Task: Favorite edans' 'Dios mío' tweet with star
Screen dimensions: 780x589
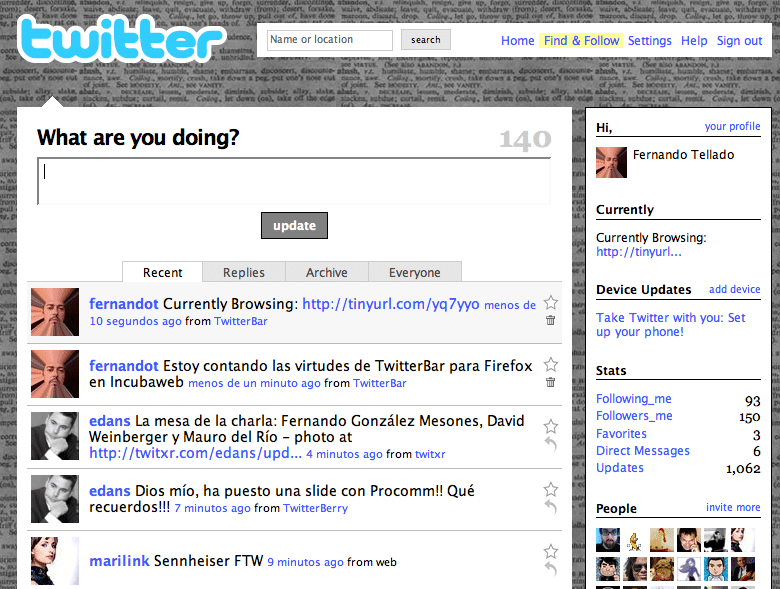Action: coord(550,489)
